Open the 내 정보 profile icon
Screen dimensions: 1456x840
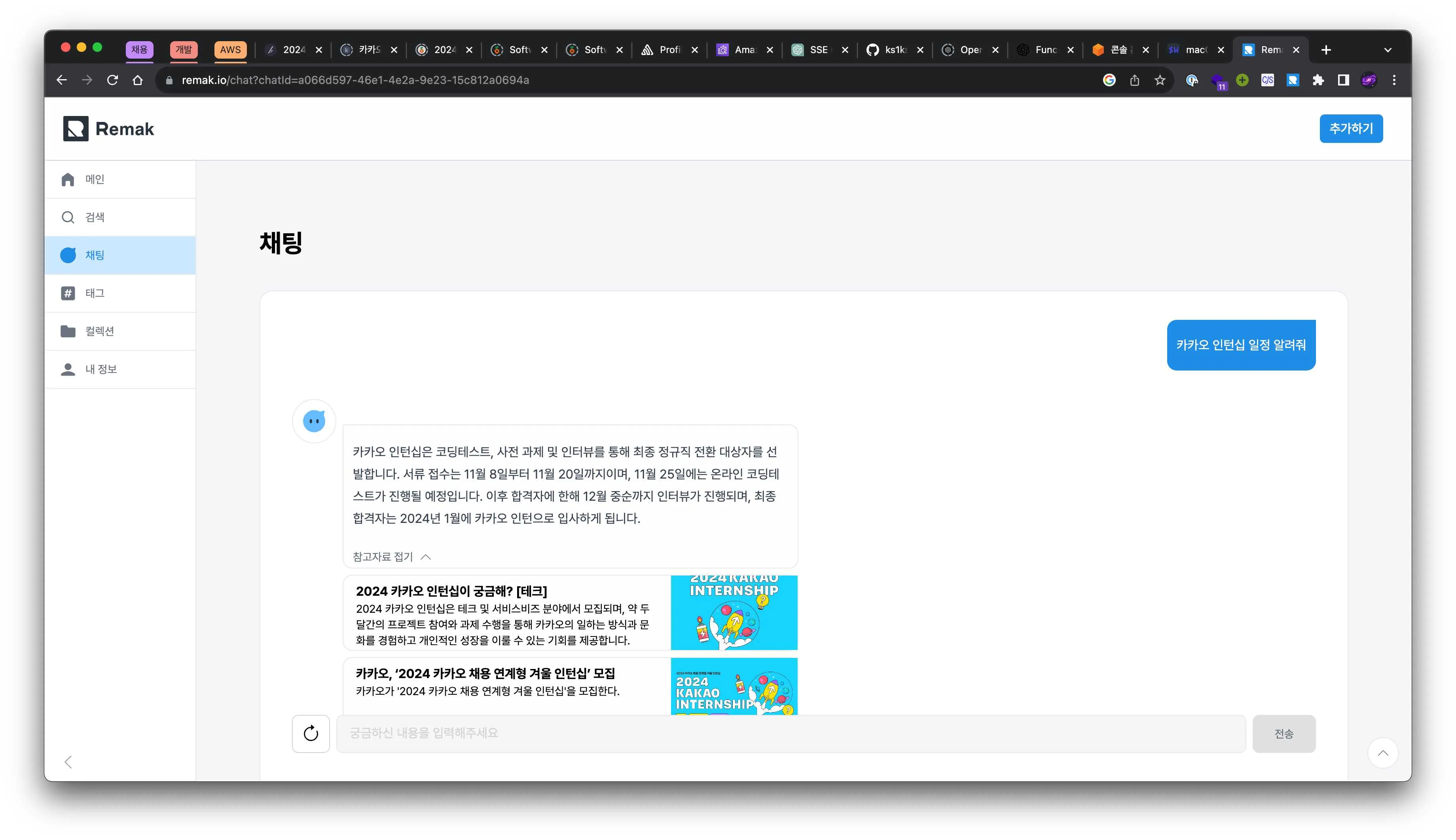[68, 369]
